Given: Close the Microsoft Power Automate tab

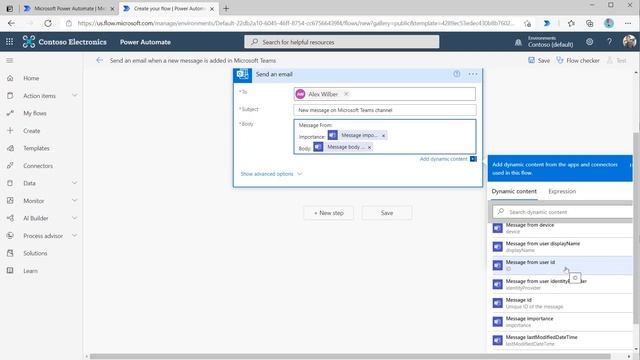Looking at the screenshot, I should coord(112,9).
